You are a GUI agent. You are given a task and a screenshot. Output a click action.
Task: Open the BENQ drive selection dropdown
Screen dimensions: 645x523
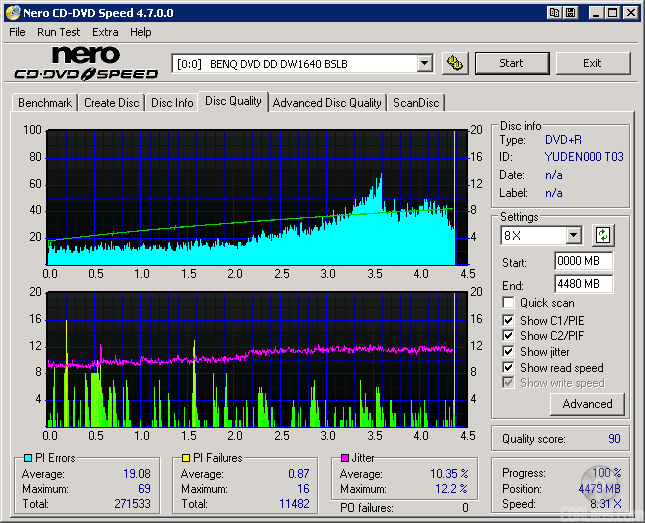pyautogui.click(x=424, y=63)
